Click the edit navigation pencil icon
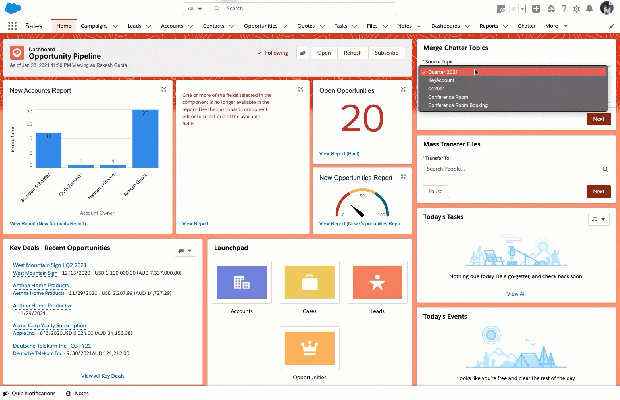This screenshot has width=620, height=400. [611, 26]
